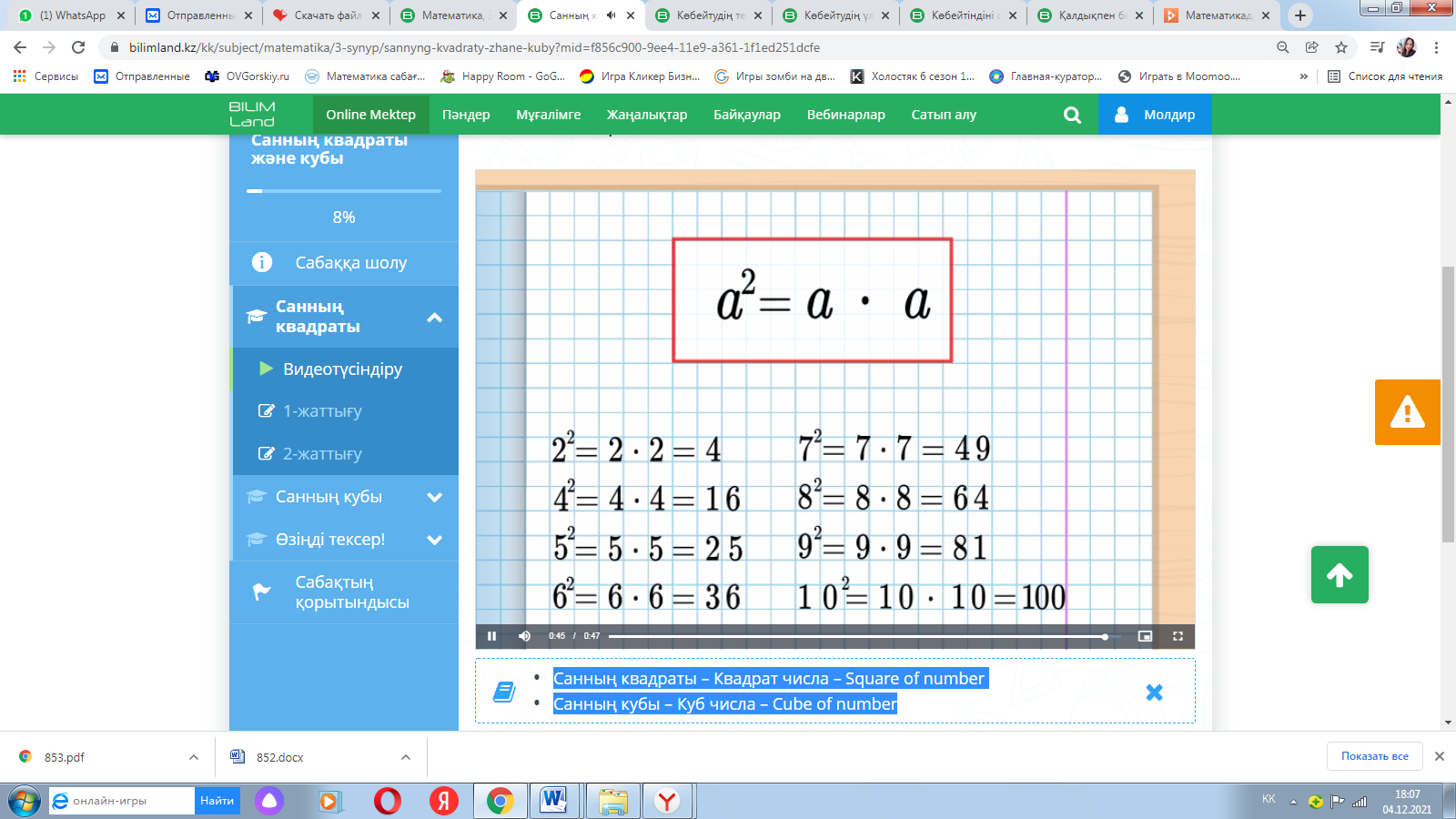The width and height of the screenshot is (1456, 819).
Task: Expand the Санның кубы section chevron
Action: click(x=435, y=497)
